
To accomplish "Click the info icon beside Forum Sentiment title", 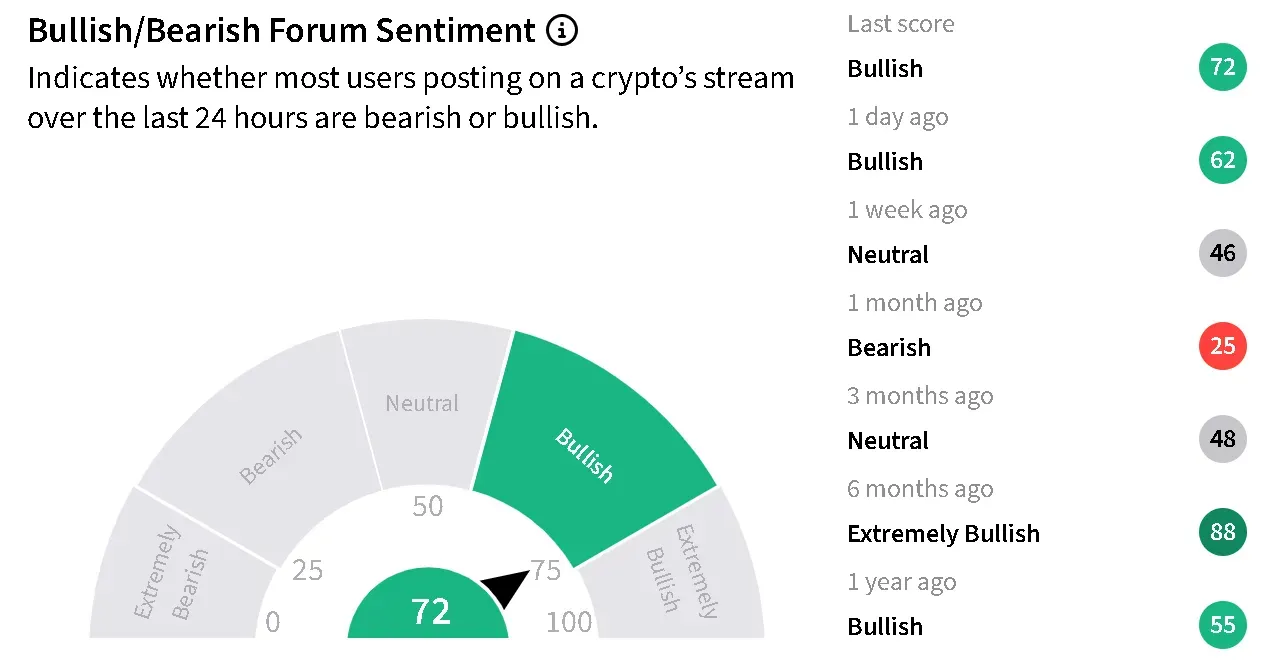I will (x=562, y=31).
